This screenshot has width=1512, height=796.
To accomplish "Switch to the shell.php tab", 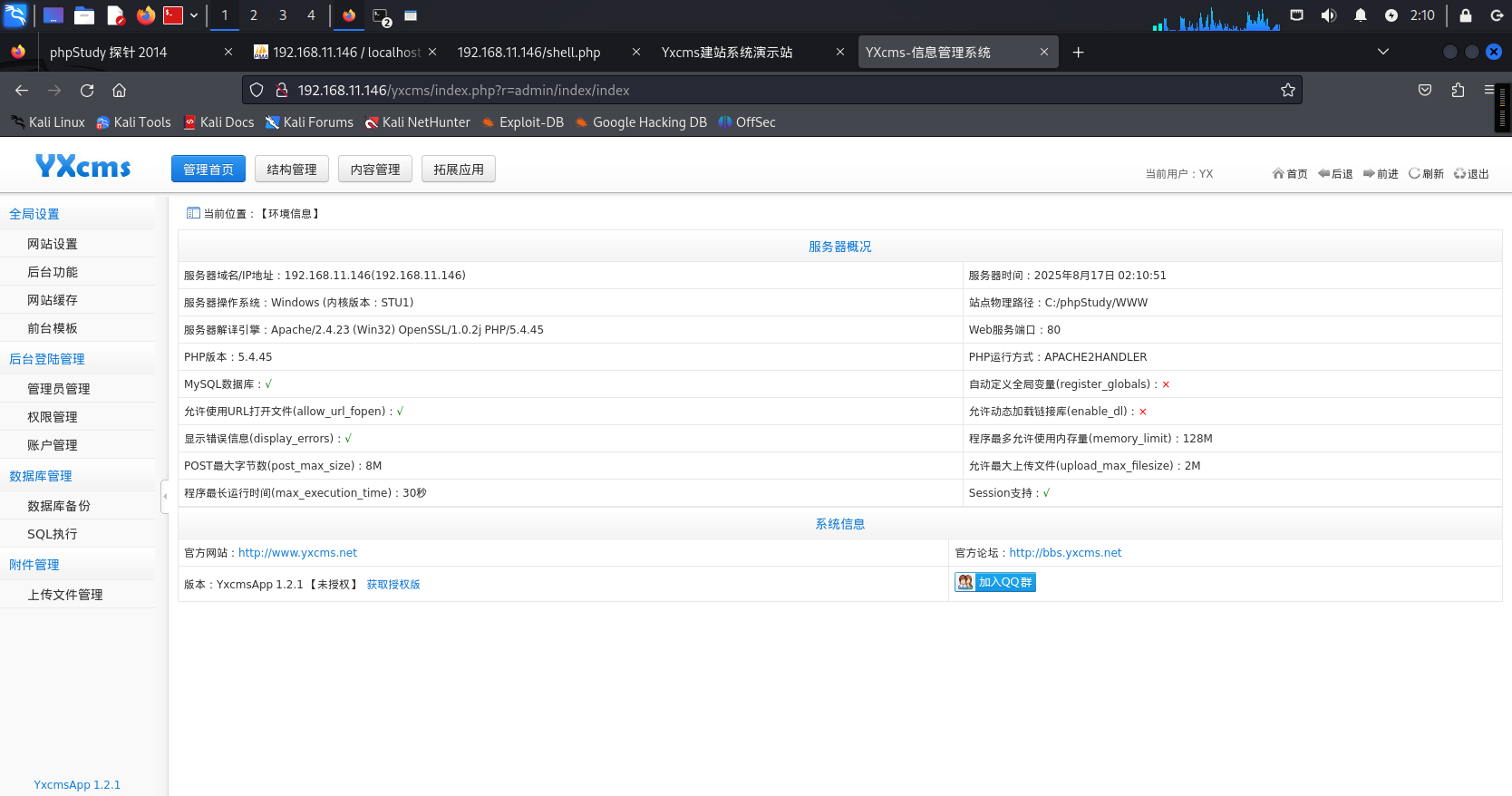I will (529, 53).
